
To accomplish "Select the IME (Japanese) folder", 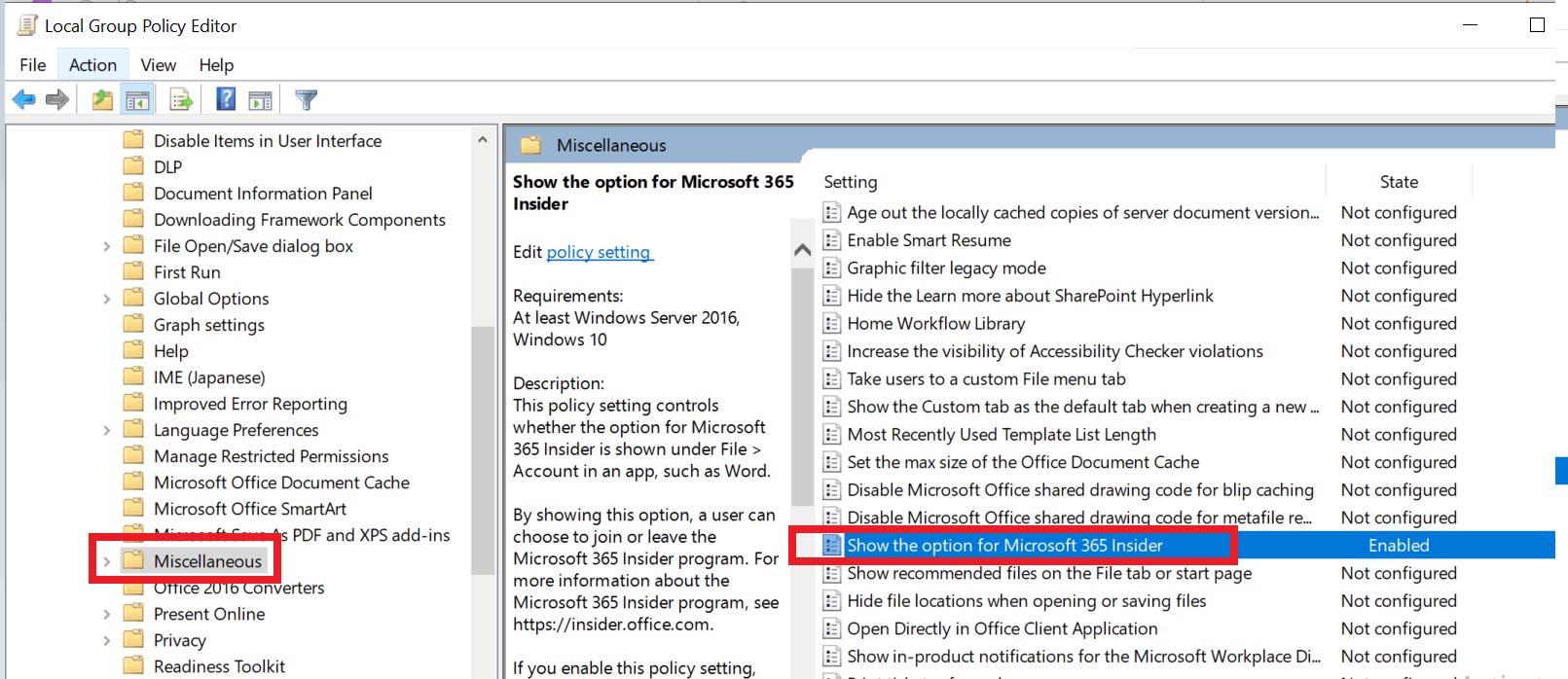I will (x=209, y=377).
